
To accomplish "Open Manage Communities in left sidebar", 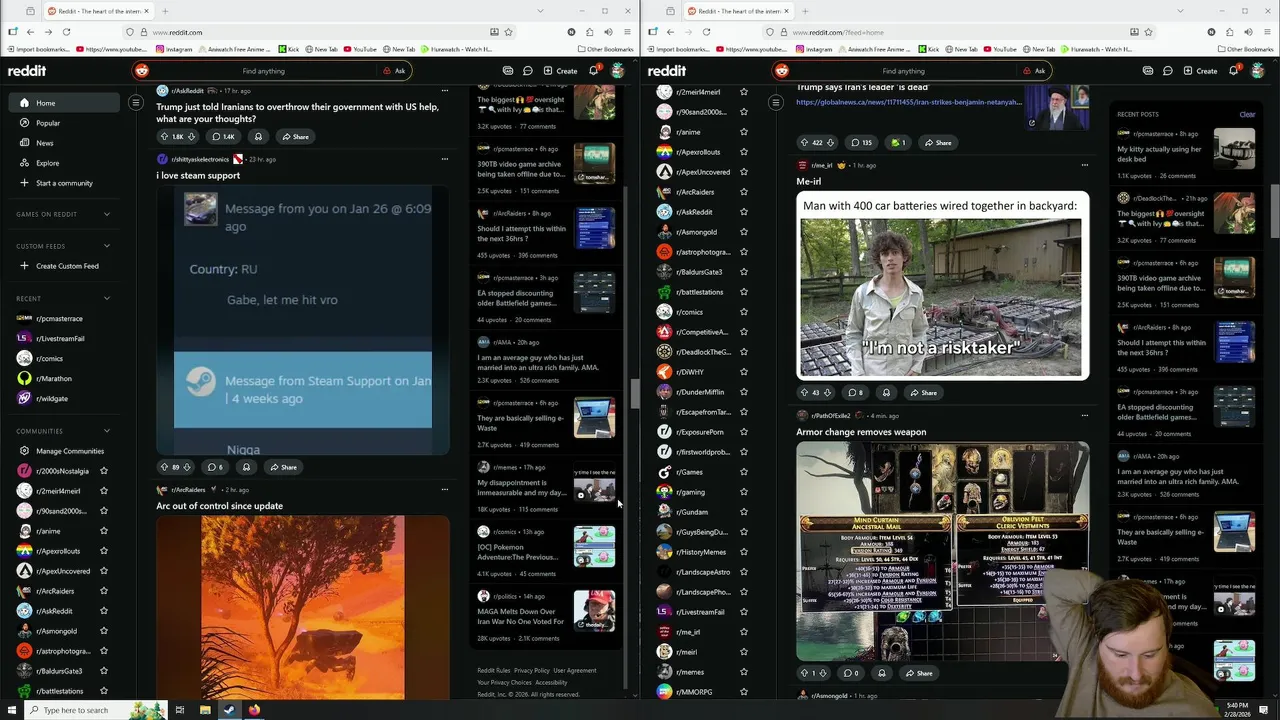I will tap(64, 451).
